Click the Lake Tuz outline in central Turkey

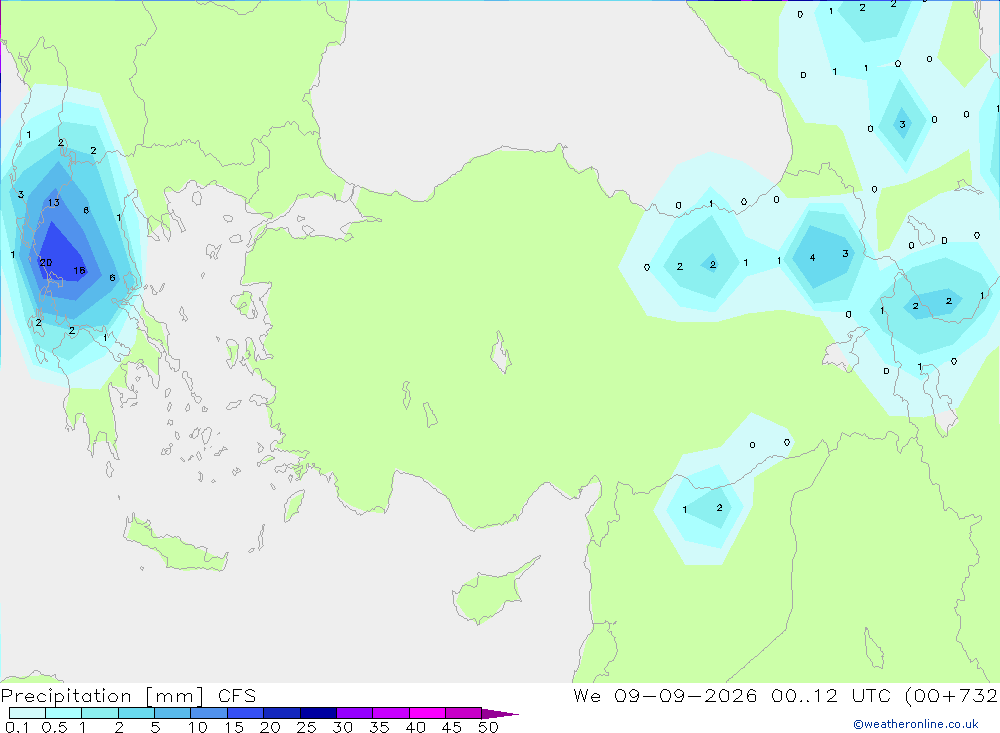pos(501,352)
